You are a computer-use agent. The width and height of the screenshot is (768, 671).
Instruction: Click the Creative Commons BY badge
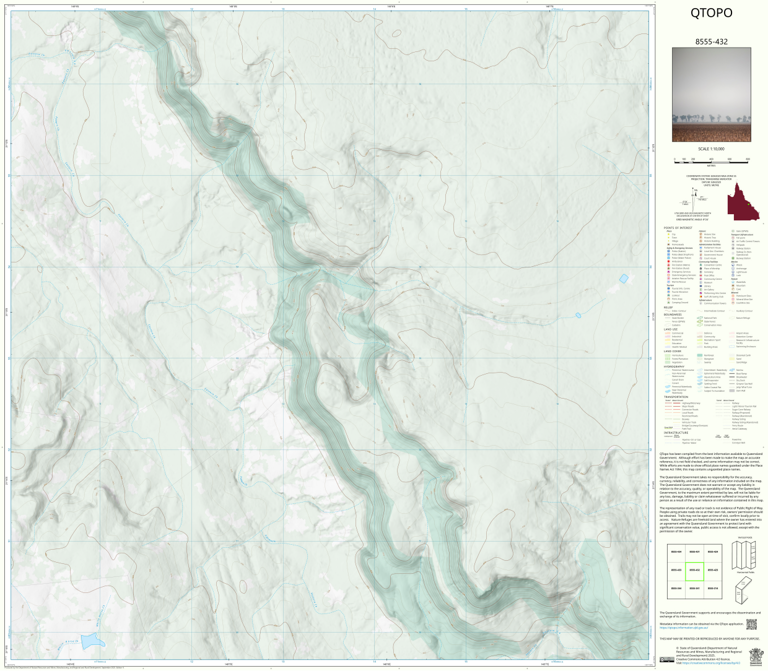click(x=667, y=660)
